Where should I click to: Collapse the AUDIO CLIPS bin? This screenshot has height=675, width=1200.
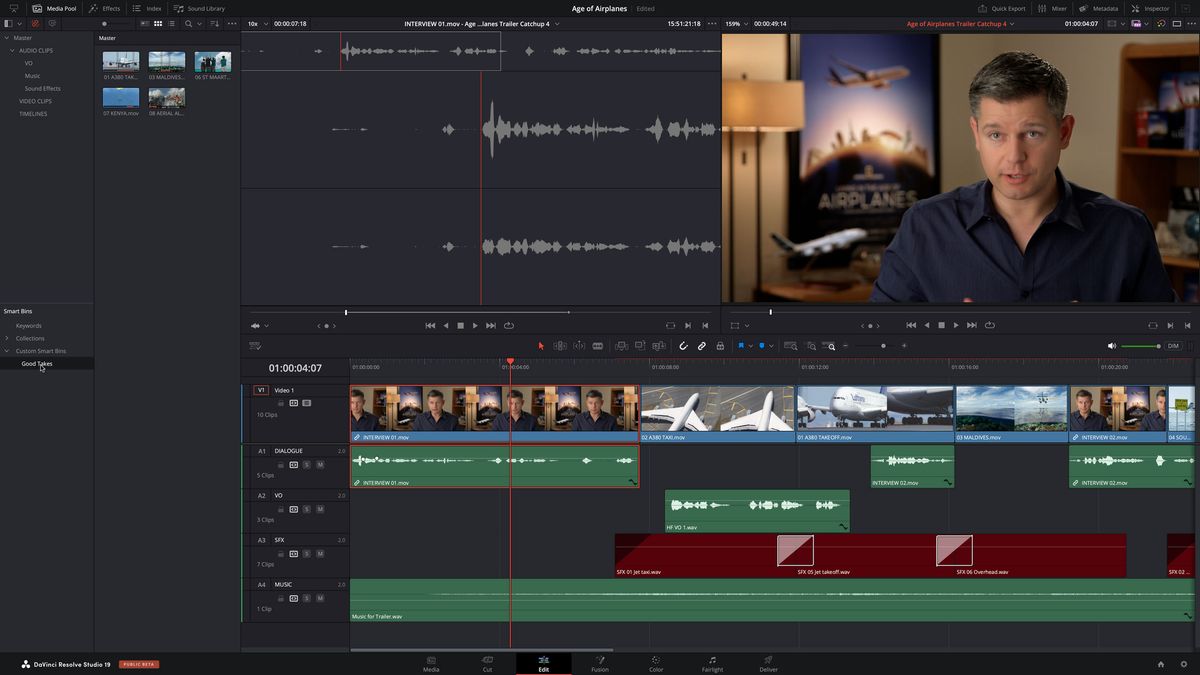(13, 50)
